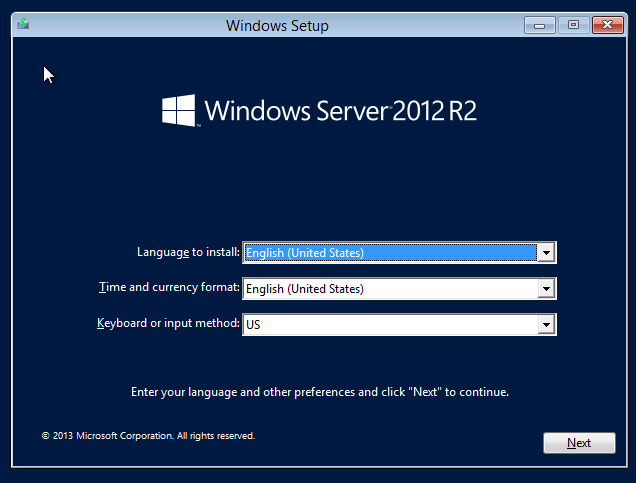
Task: Minimize the Windows Setup window
Action: click(540, 25)
